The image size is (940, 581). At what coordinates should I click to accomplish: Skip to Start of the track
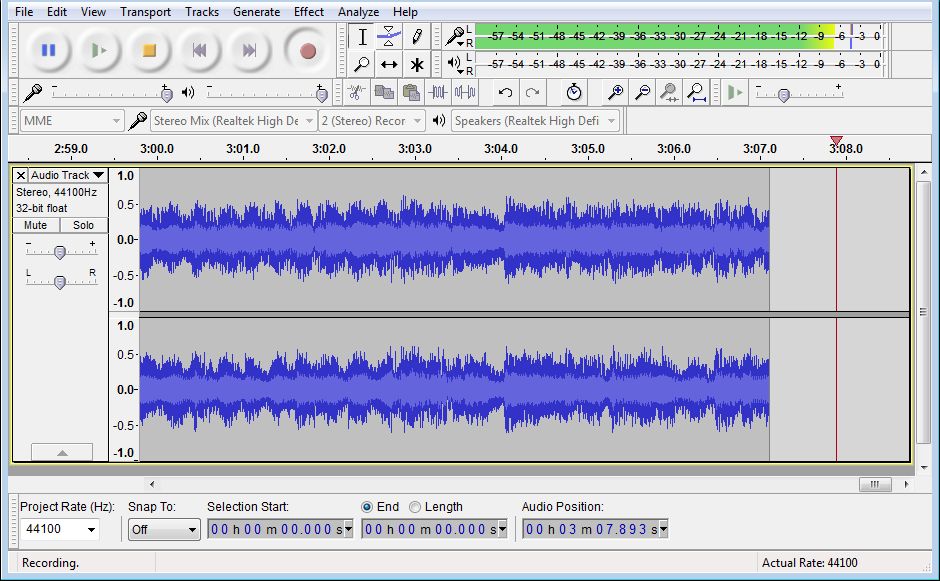pyautogui.click(x=200, y=50)
